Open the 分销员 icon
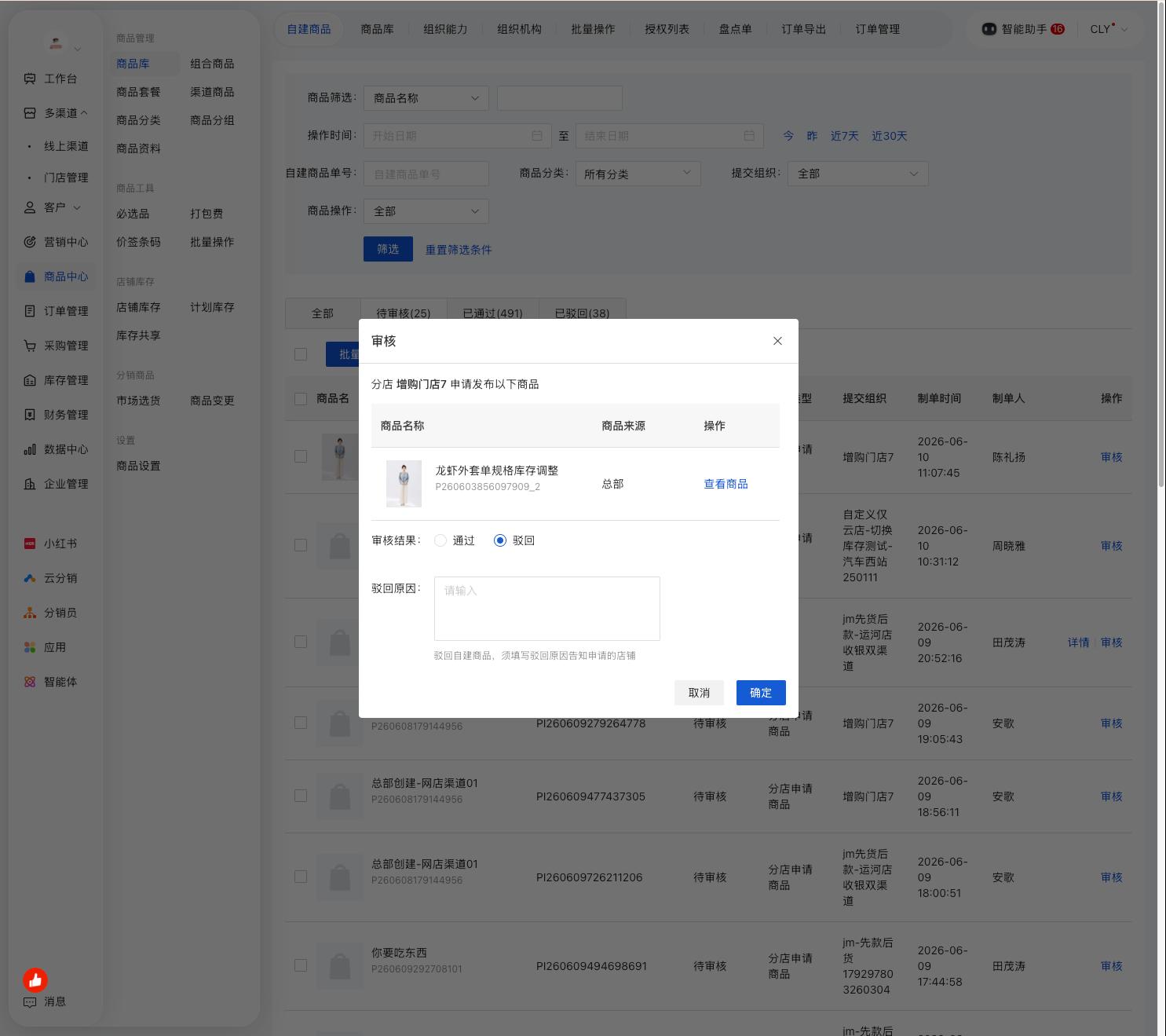Screen dimensions: 1166x1036 click(30, 613)
